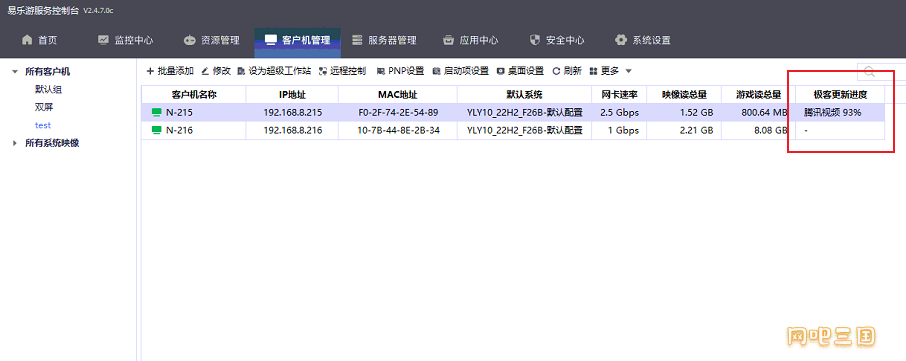Sort by 默认系统 column header
This screenshot has height=361, width=906.
[x=525, y=95]
